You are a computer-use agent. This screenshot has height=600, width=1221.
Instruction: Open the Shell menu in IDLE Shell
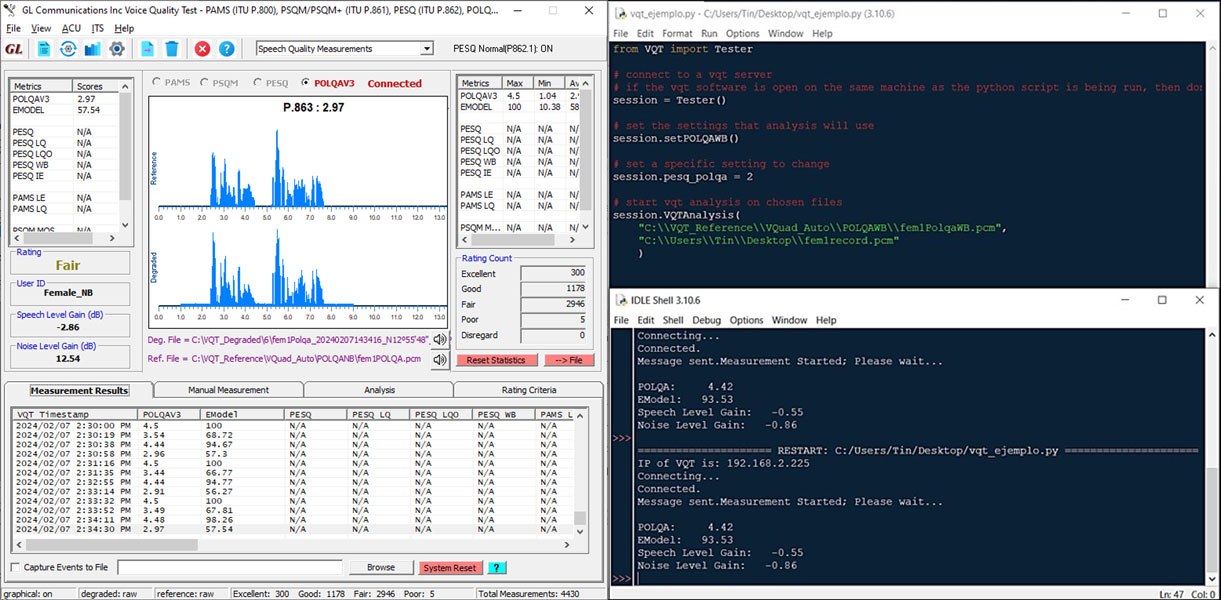[x=673, y=320]
